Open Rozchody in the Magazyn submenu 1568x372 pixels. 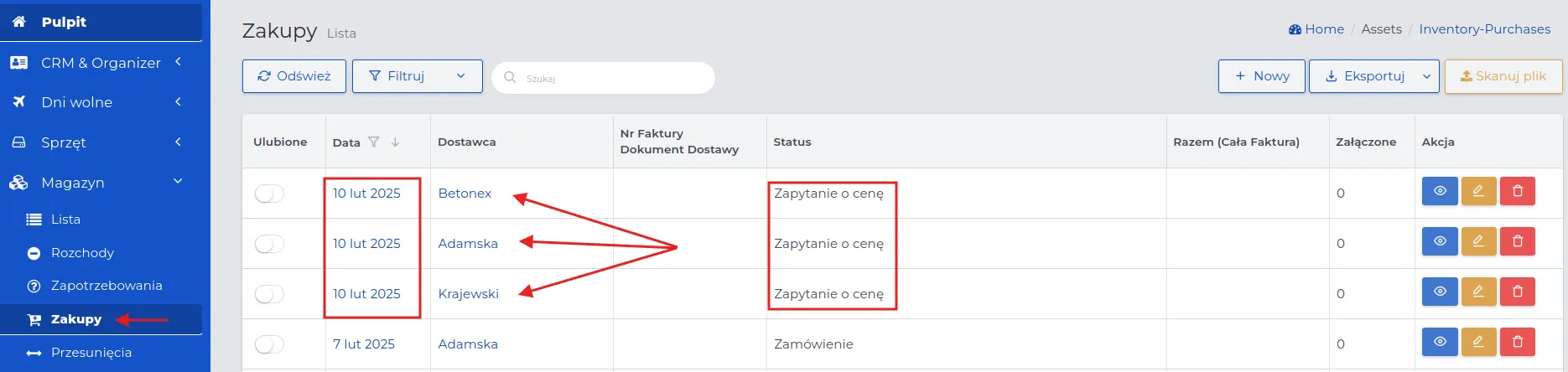[82, 253]
